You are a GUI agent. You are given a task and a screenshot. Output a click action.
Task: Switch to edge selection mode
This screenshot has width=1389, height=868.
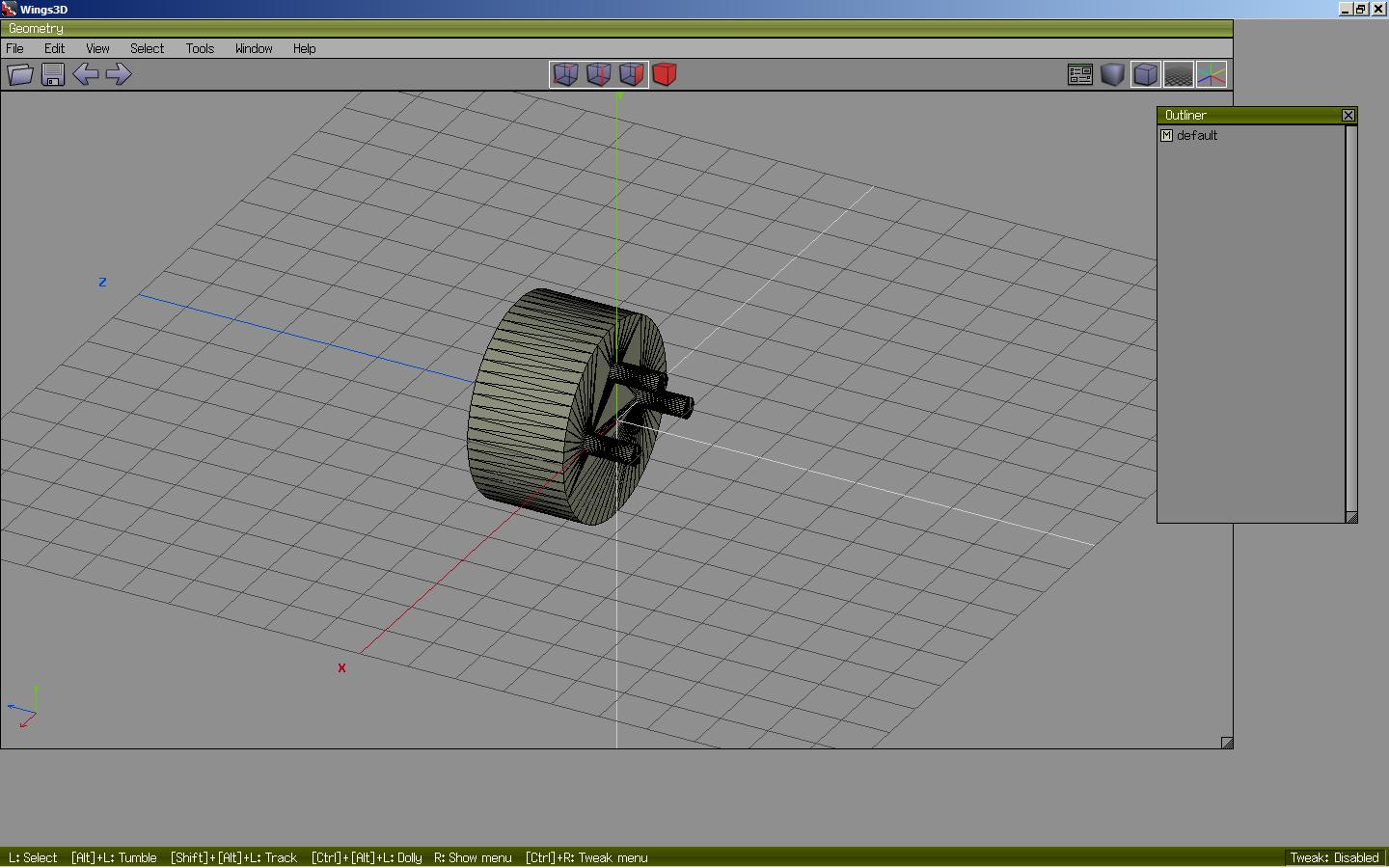point(598,74)
